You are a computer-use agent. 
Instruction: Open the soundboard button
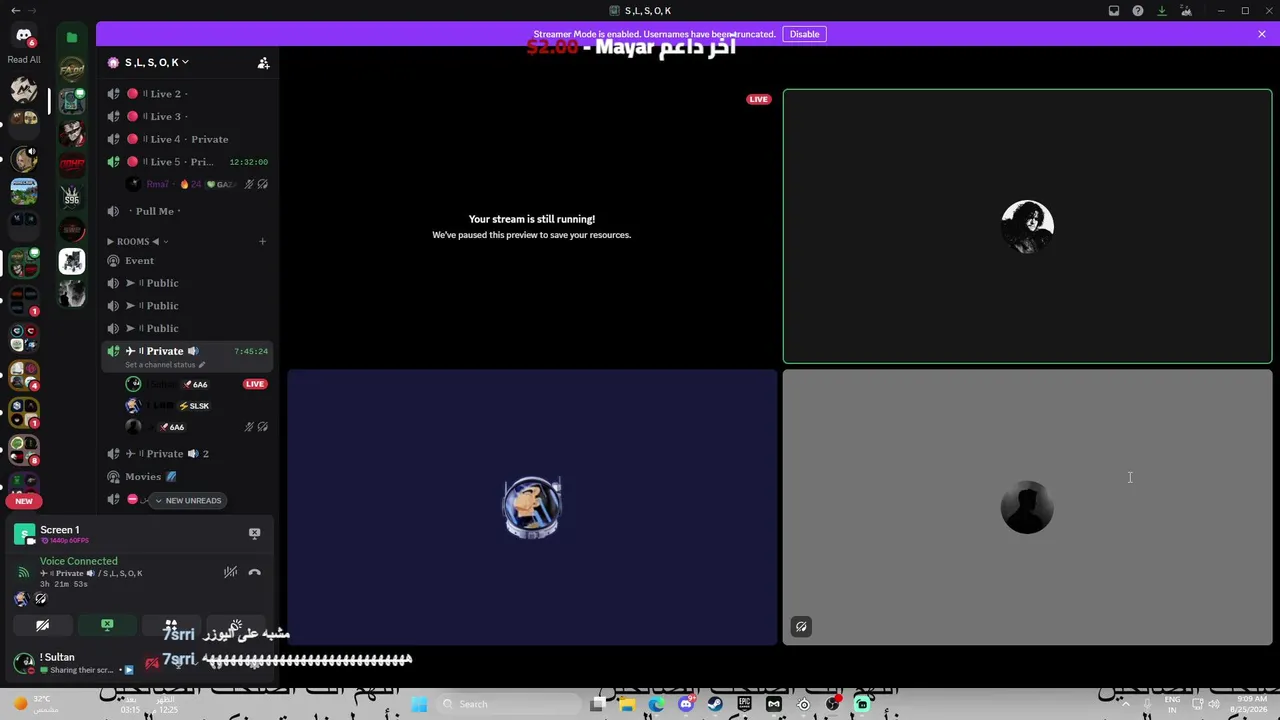tap(236, 626)
